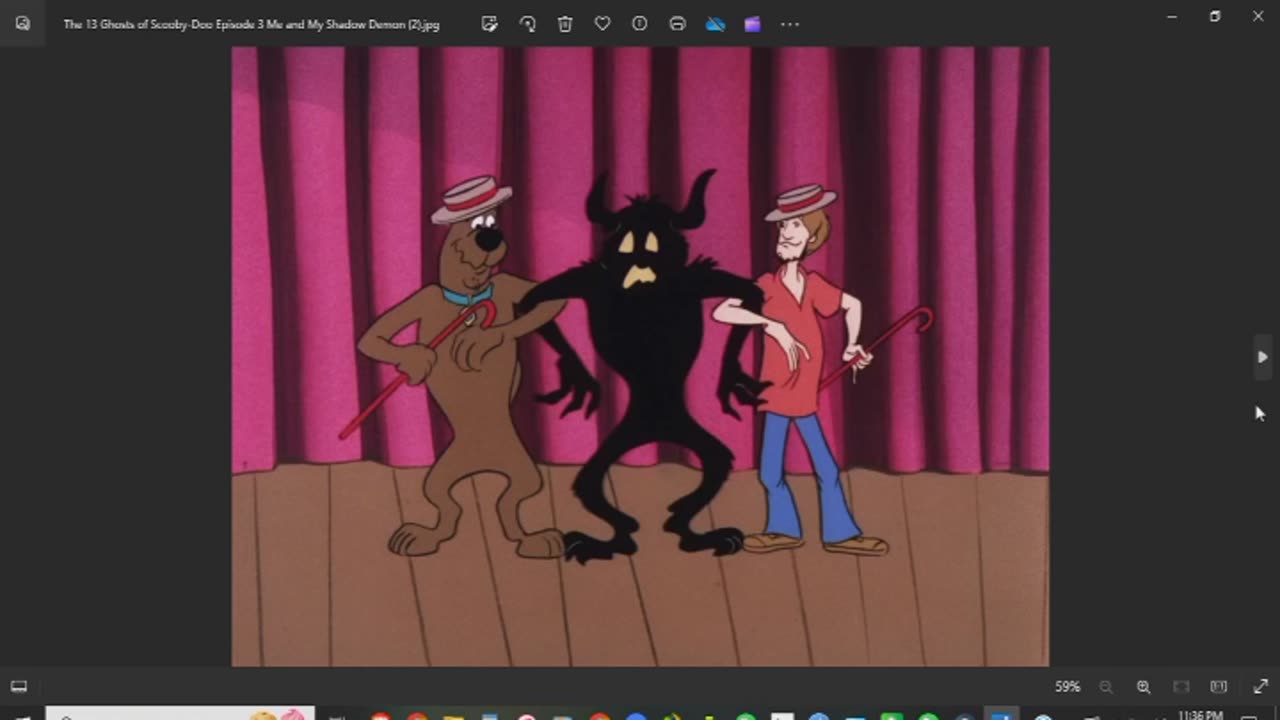Open the Photos gallery icon beside the file name
1280x720 pixels.
tap(22, 24)
